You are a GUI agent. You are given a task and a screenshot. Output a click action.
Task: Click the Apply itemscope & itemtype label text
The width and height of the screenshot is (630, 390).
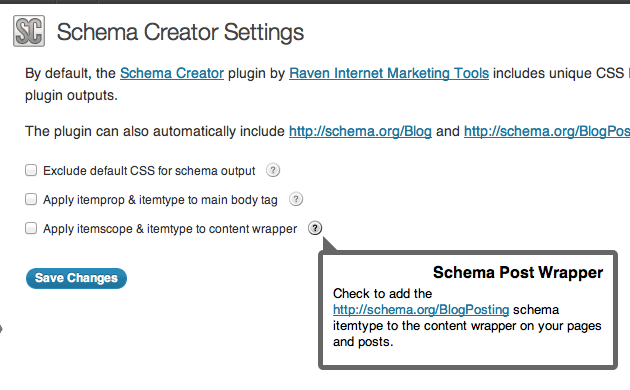pos(170,229)
